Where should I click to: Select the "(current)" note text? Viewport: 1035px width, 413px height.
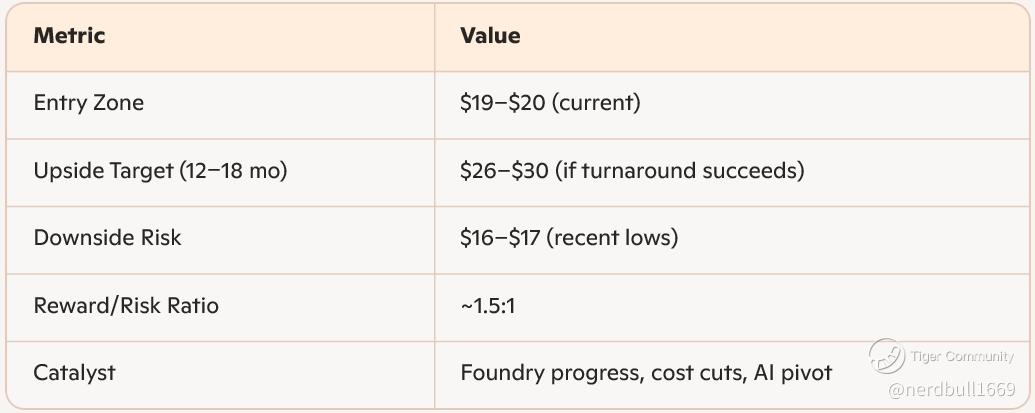[x=597, y=103]
